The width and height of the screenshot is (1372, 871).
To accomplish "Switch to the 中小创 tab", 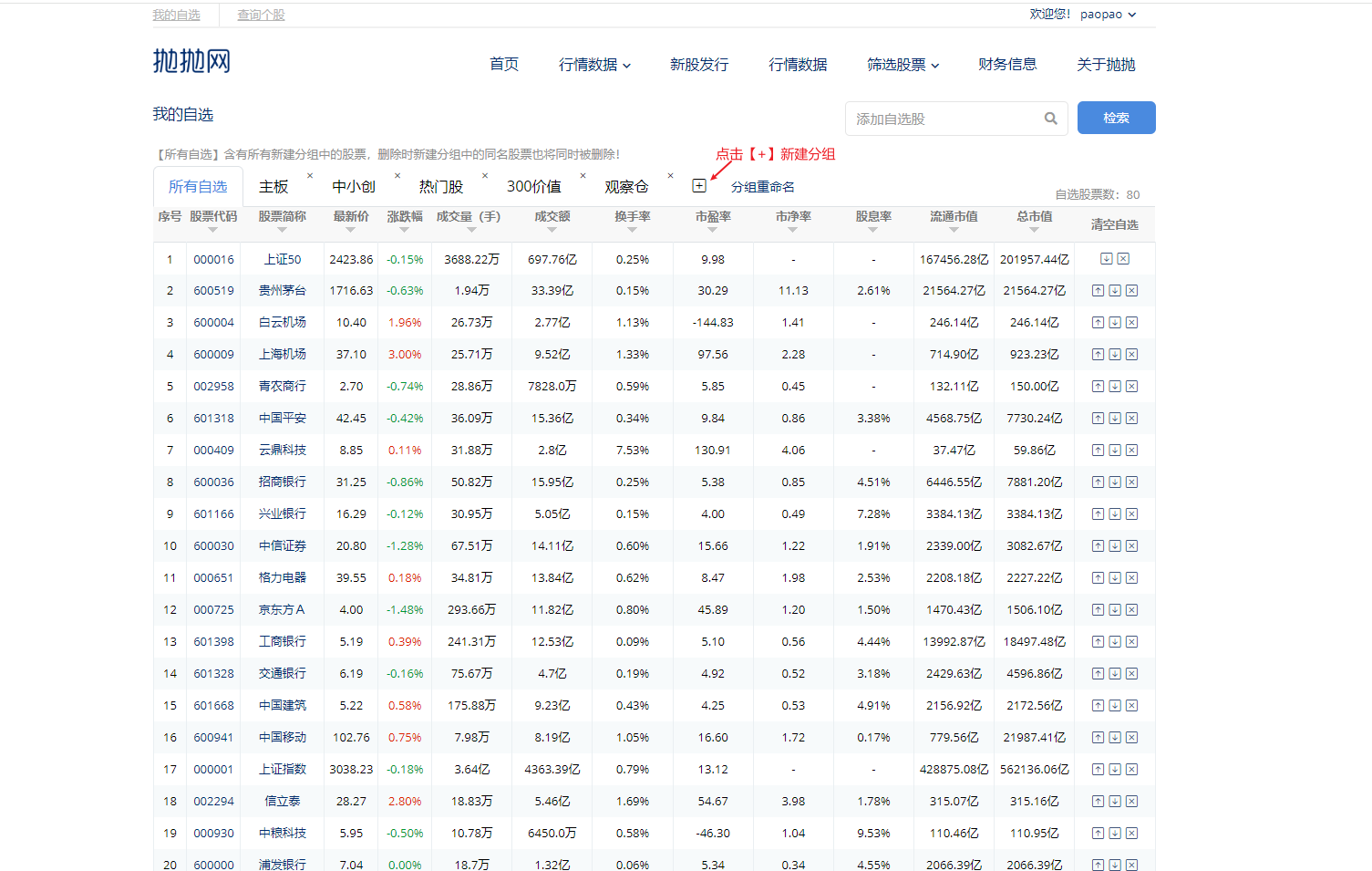I will coord(354,186).
